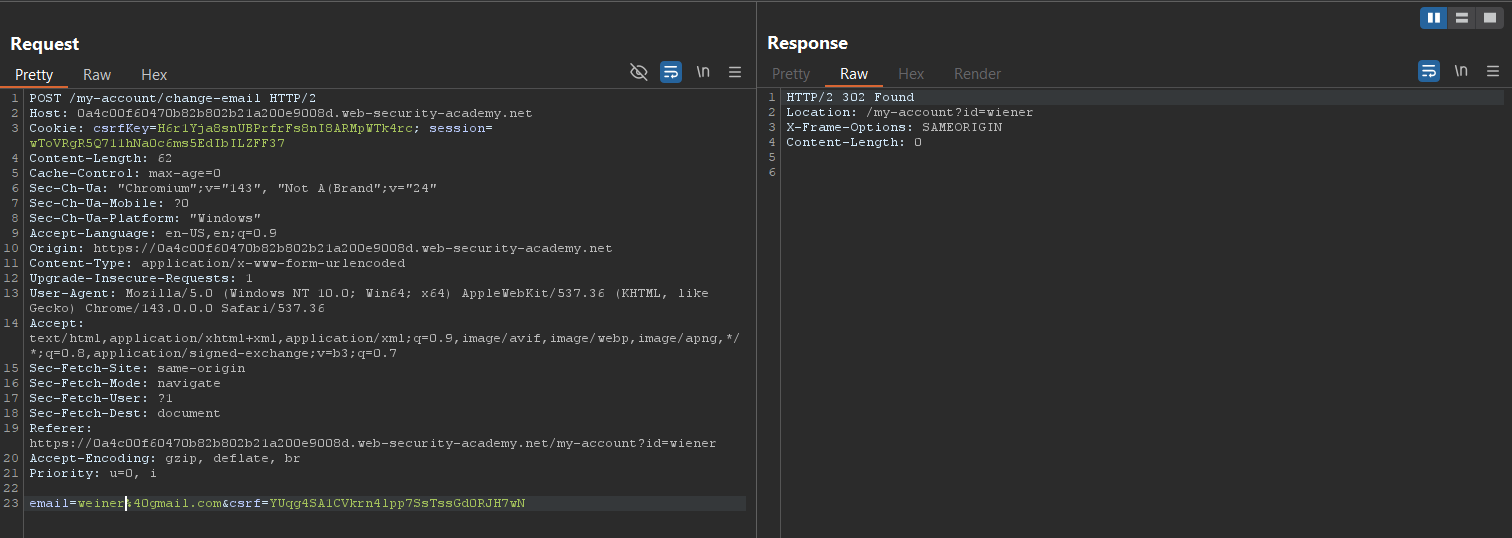
Task: Select the combined tabbed layout icon
Action: click(1490, 18)
